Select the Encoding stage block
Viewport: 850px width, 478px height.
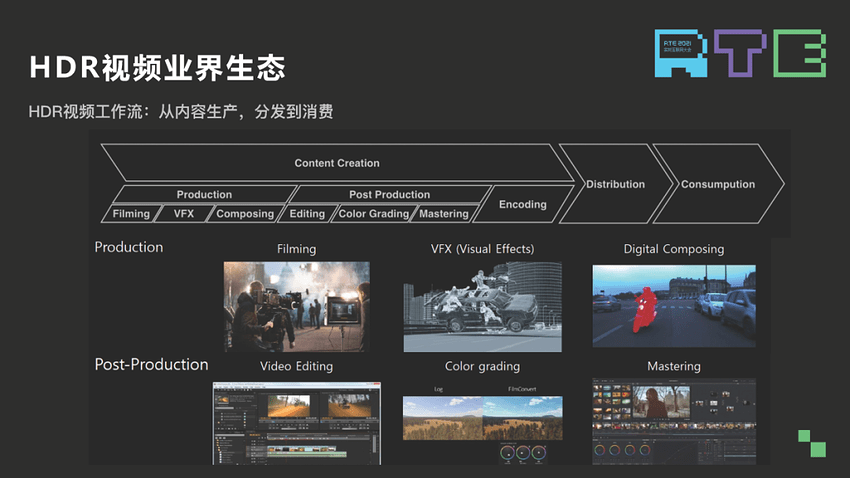[x=522, y=204]
